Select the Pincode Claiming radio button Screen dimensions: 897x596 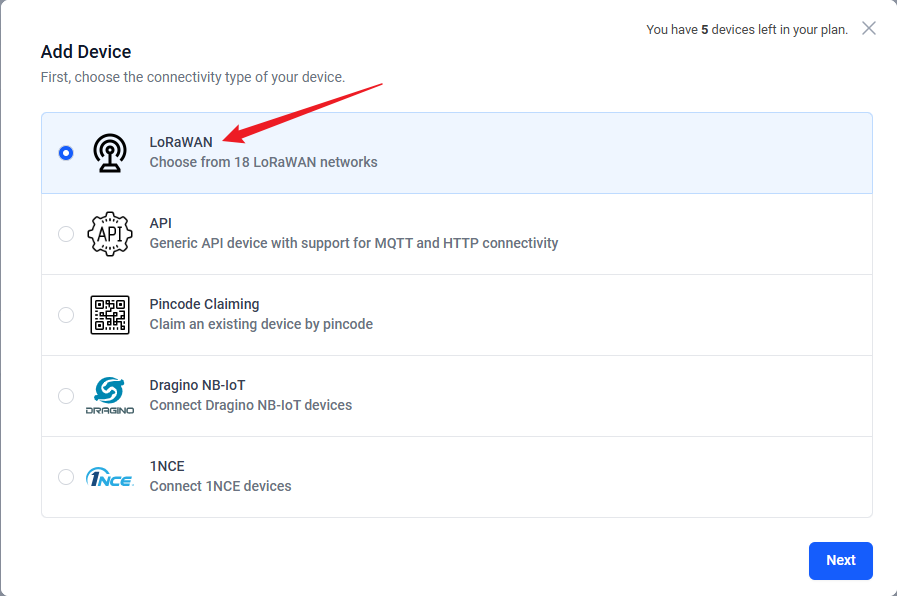66,315
